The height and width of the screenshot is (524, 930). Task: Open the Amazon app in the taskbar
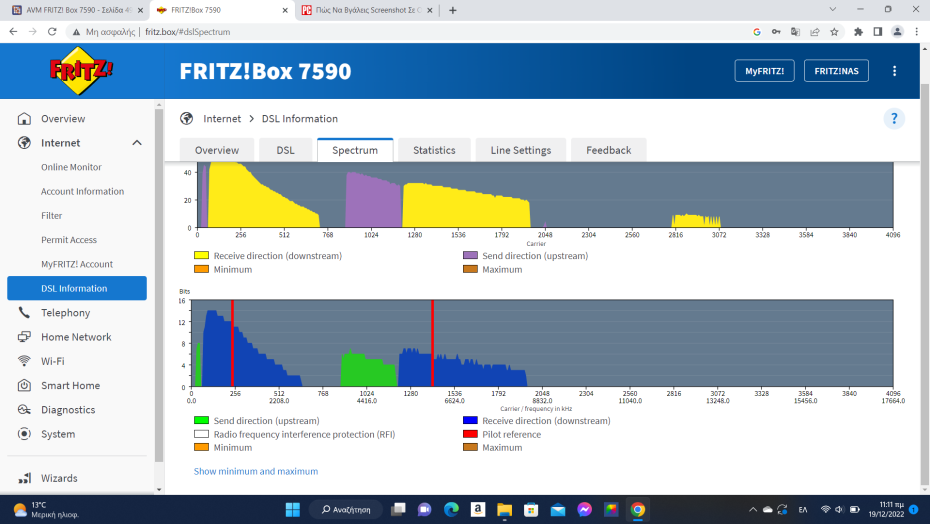[478, 510]
